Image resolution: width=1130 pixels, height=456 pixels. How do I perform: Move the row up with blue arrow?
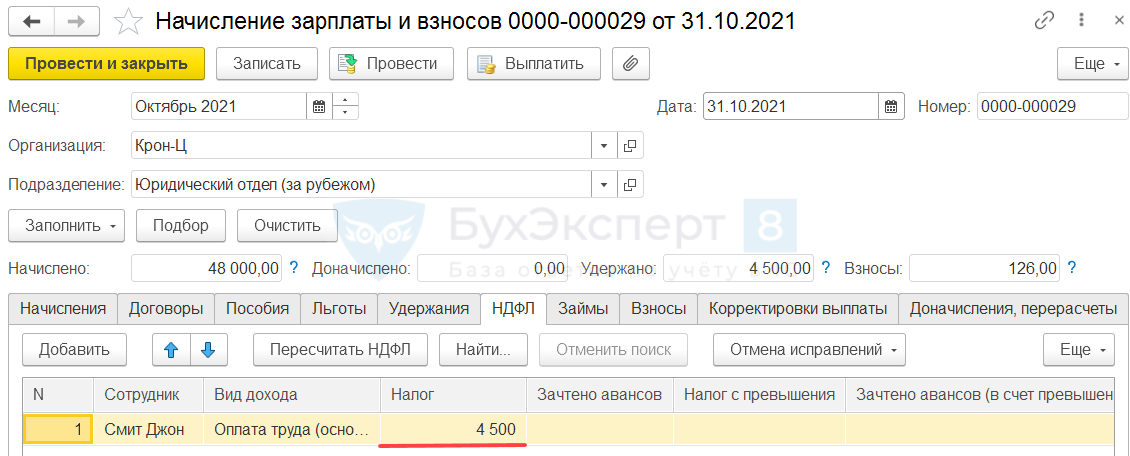(171, 350)
